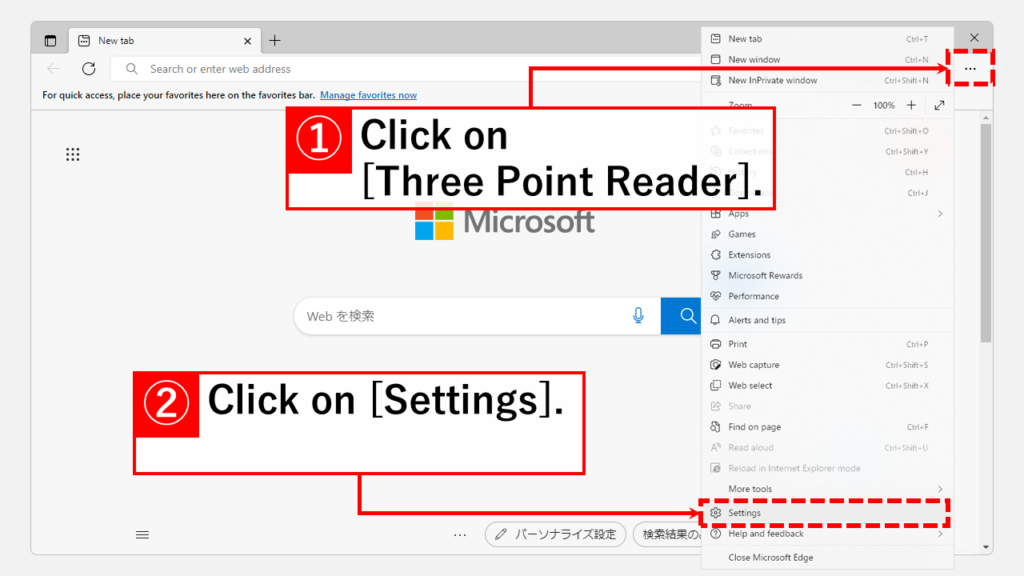Open a new tab with plus button

(275, 40)
